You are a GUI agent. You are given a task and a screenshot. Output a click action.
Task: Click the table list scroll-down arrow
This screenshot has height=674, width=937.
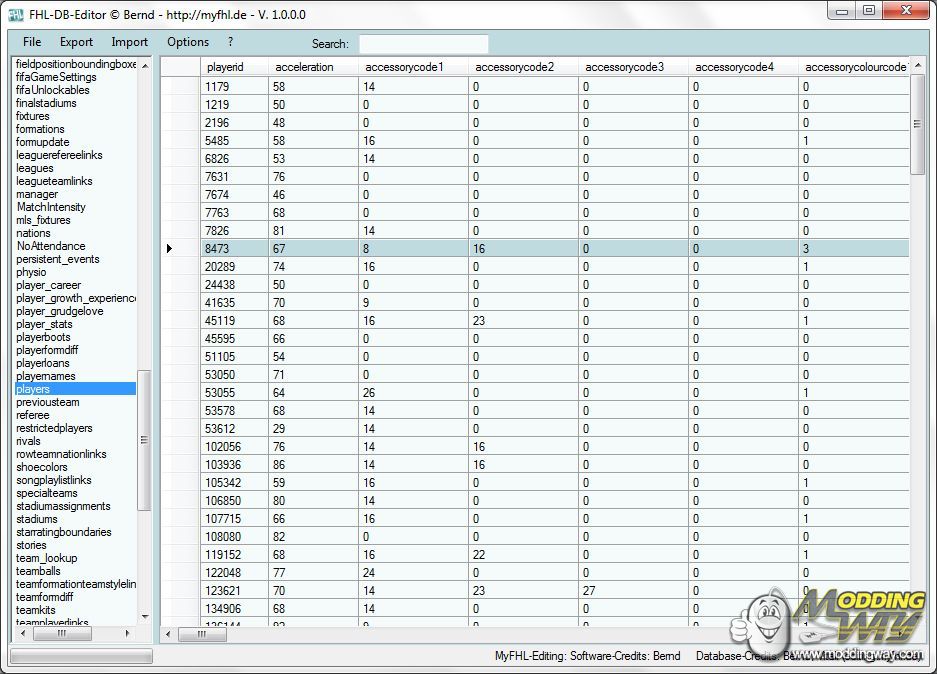[144, 616]
